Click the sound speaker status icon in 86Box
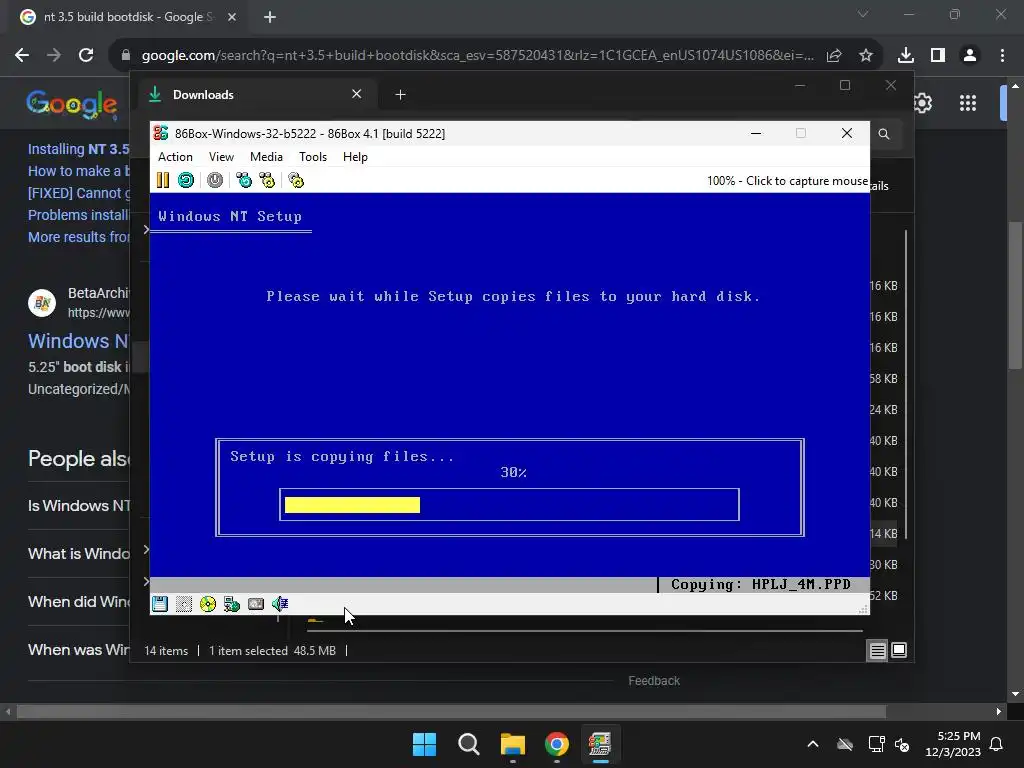The image size is (1024, 768). 280,604
